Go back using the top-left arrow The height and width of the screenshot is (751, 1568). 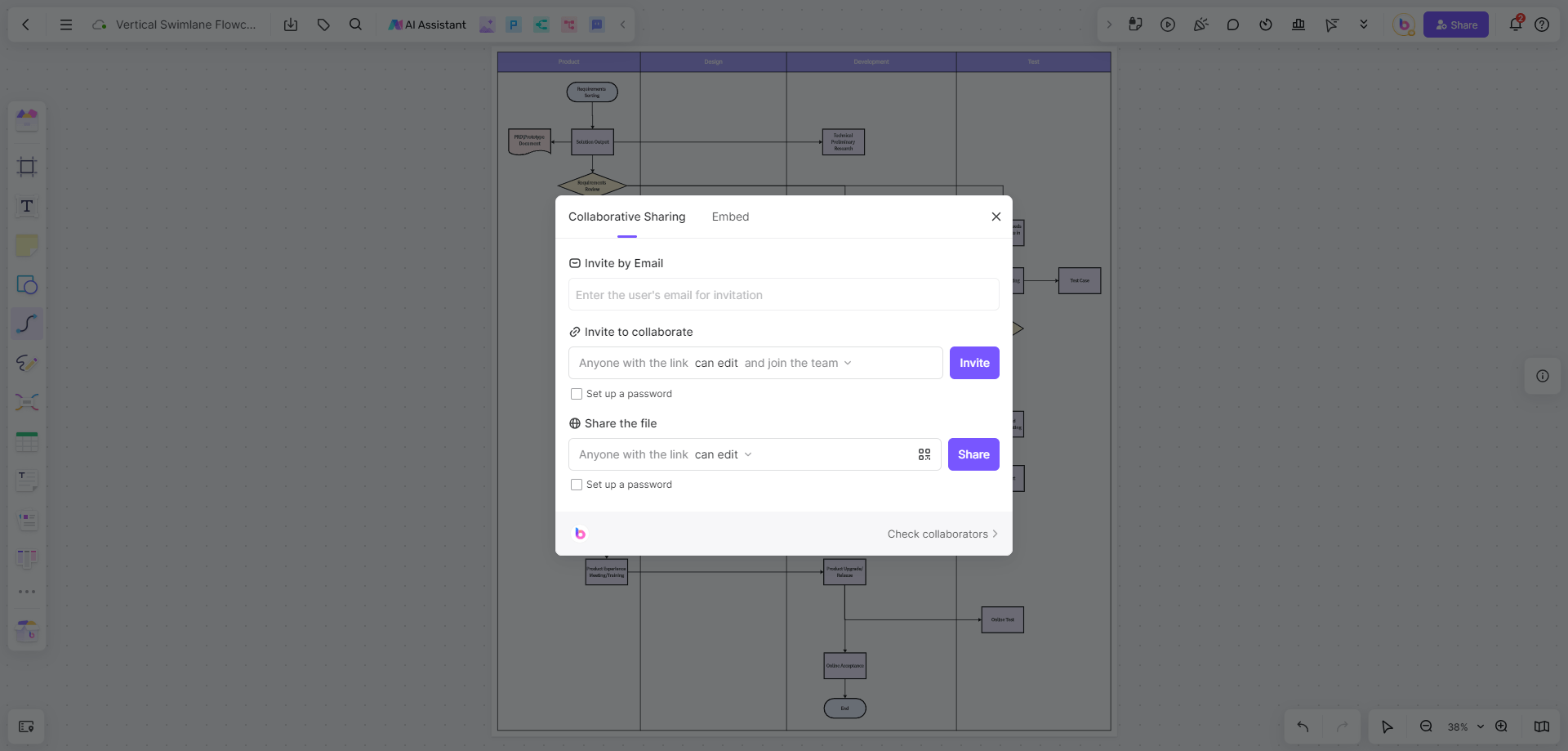pyautogui.click(x=25, y=25)
